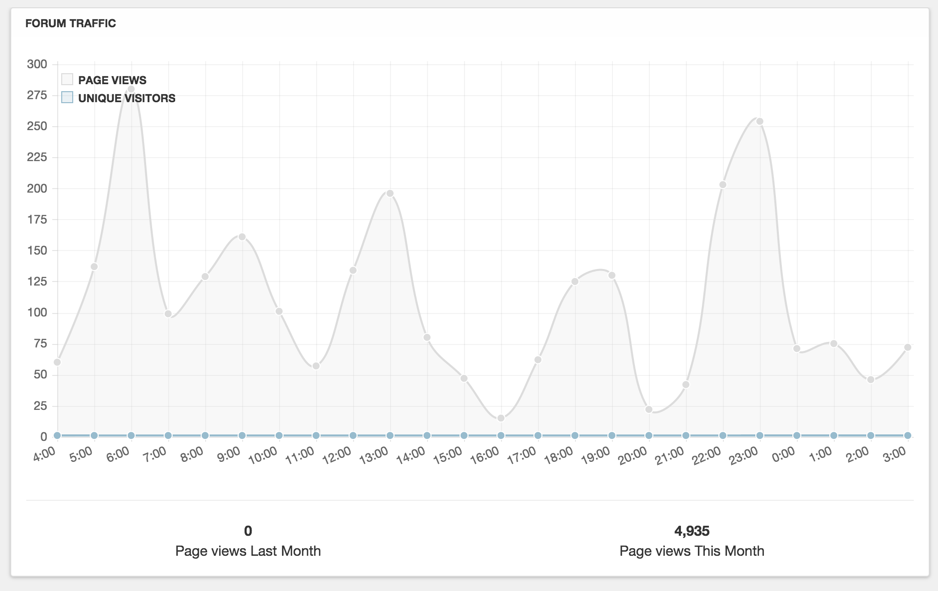Viewport: 938px width, 591px height.
Task: Click the page views point at 5:00
Action: pyautogui.click(x=94, y=267)
